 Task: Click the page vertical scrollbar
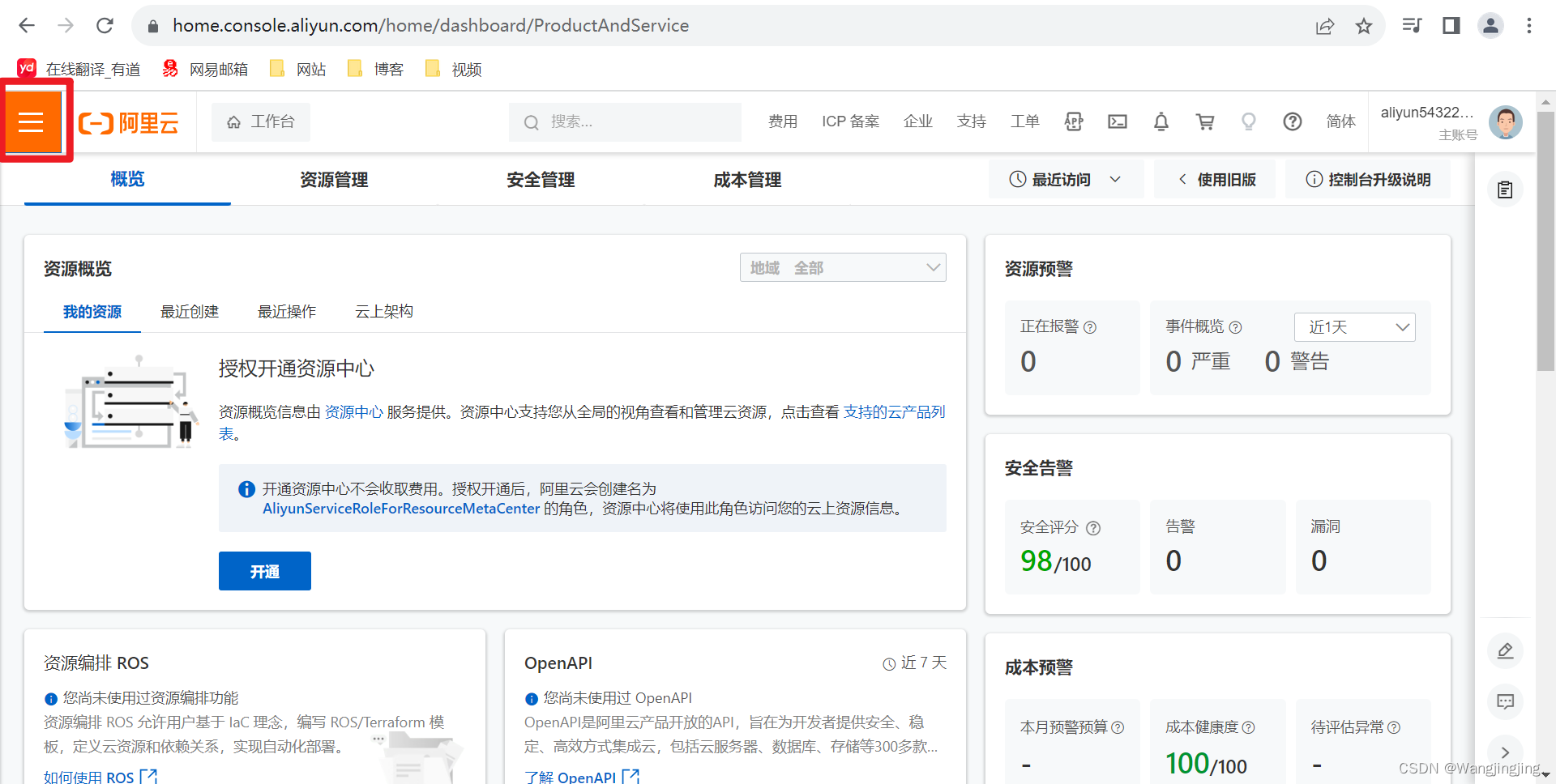click(1545, 241)
